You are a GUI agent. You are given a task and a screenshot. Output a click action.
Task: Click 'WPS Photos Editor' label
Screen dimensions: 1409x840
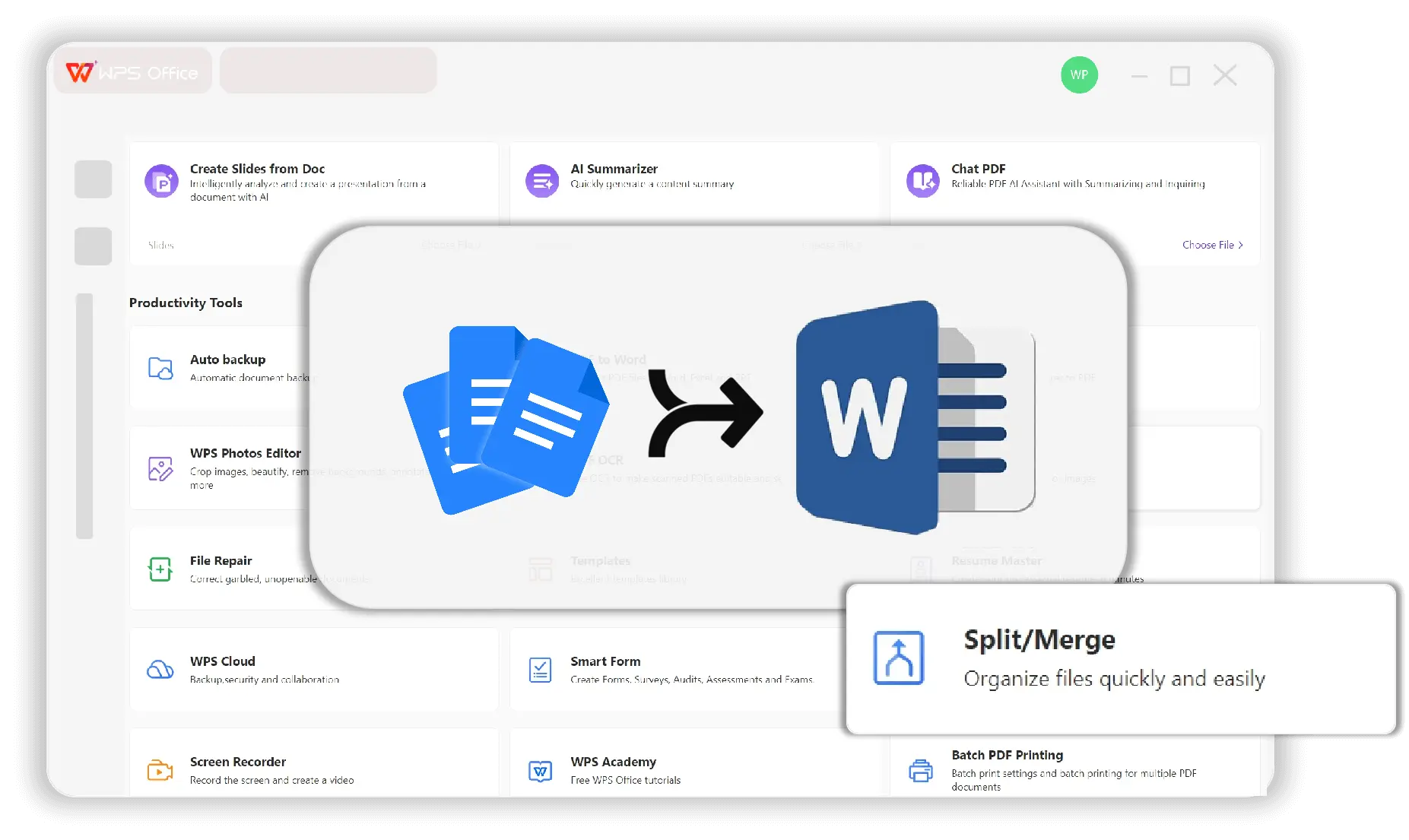click(x=246, y=453)
